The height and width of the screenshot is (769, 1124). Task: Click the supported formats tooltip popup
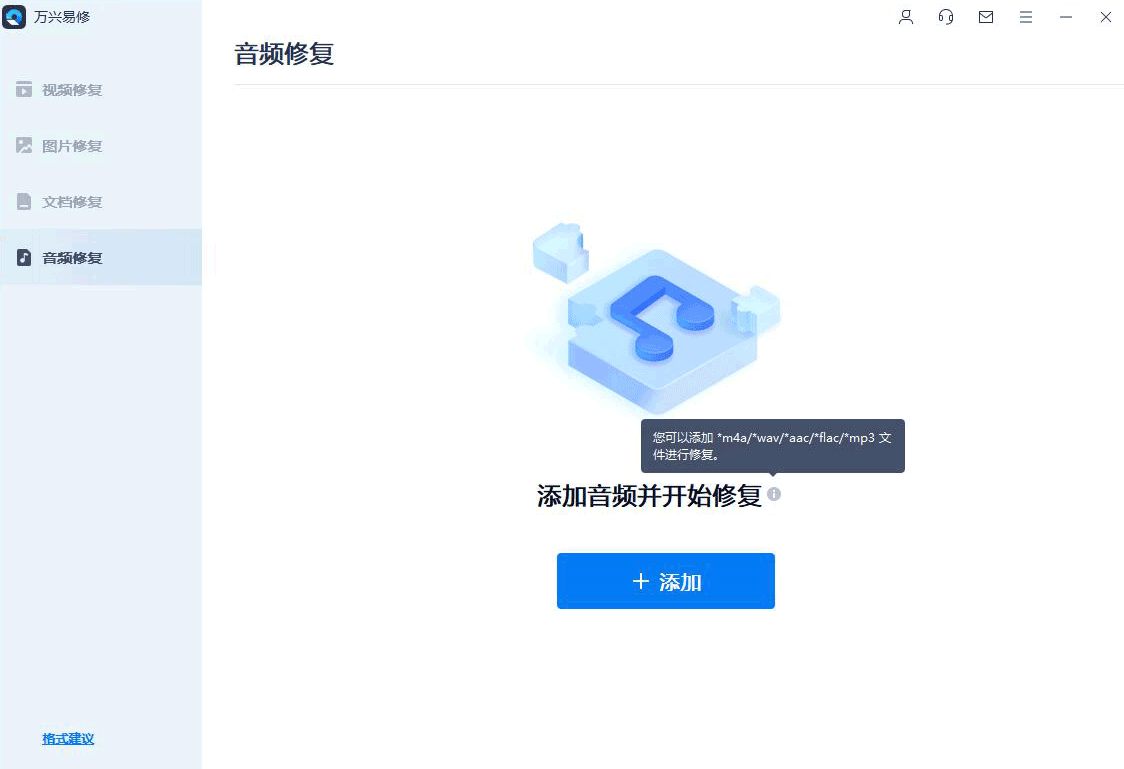(x=772, y=446)
